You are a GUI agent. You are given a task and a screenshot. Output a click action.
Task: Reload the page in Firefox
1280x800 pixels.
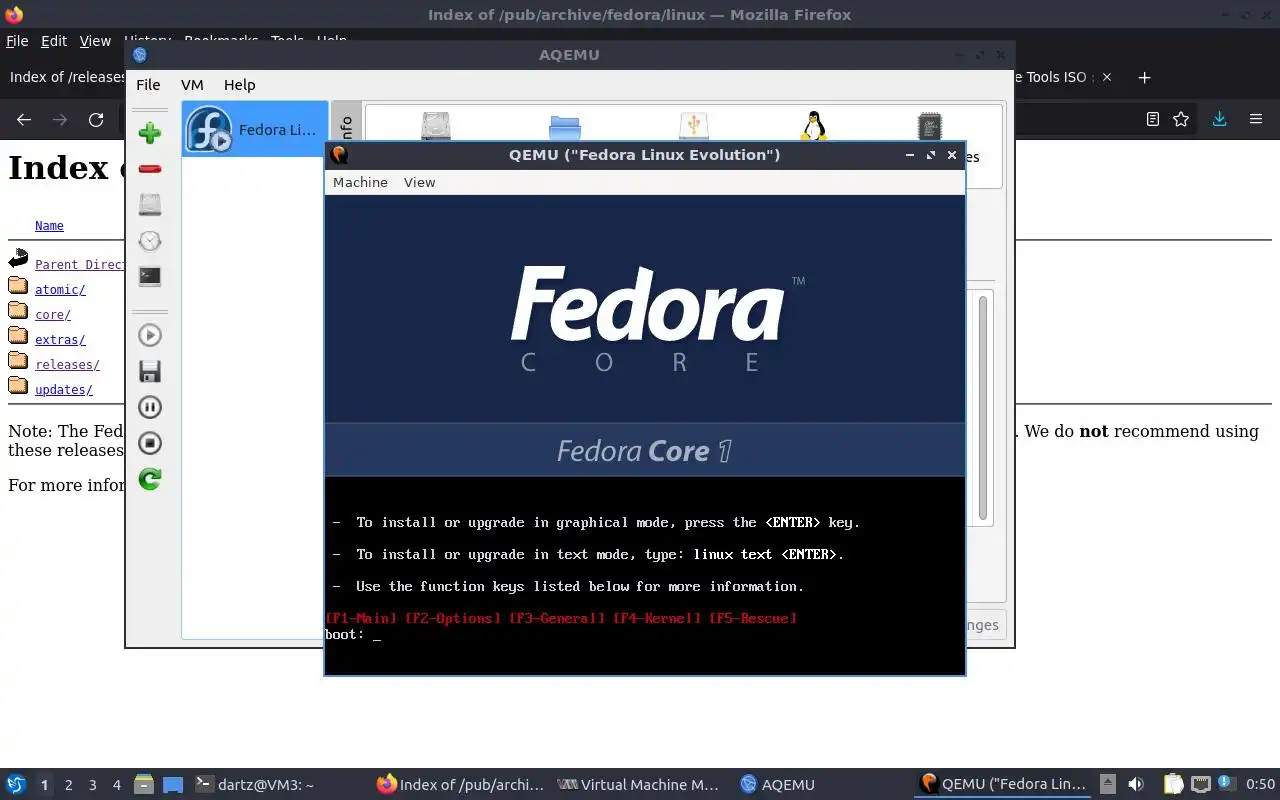(96, 119)
